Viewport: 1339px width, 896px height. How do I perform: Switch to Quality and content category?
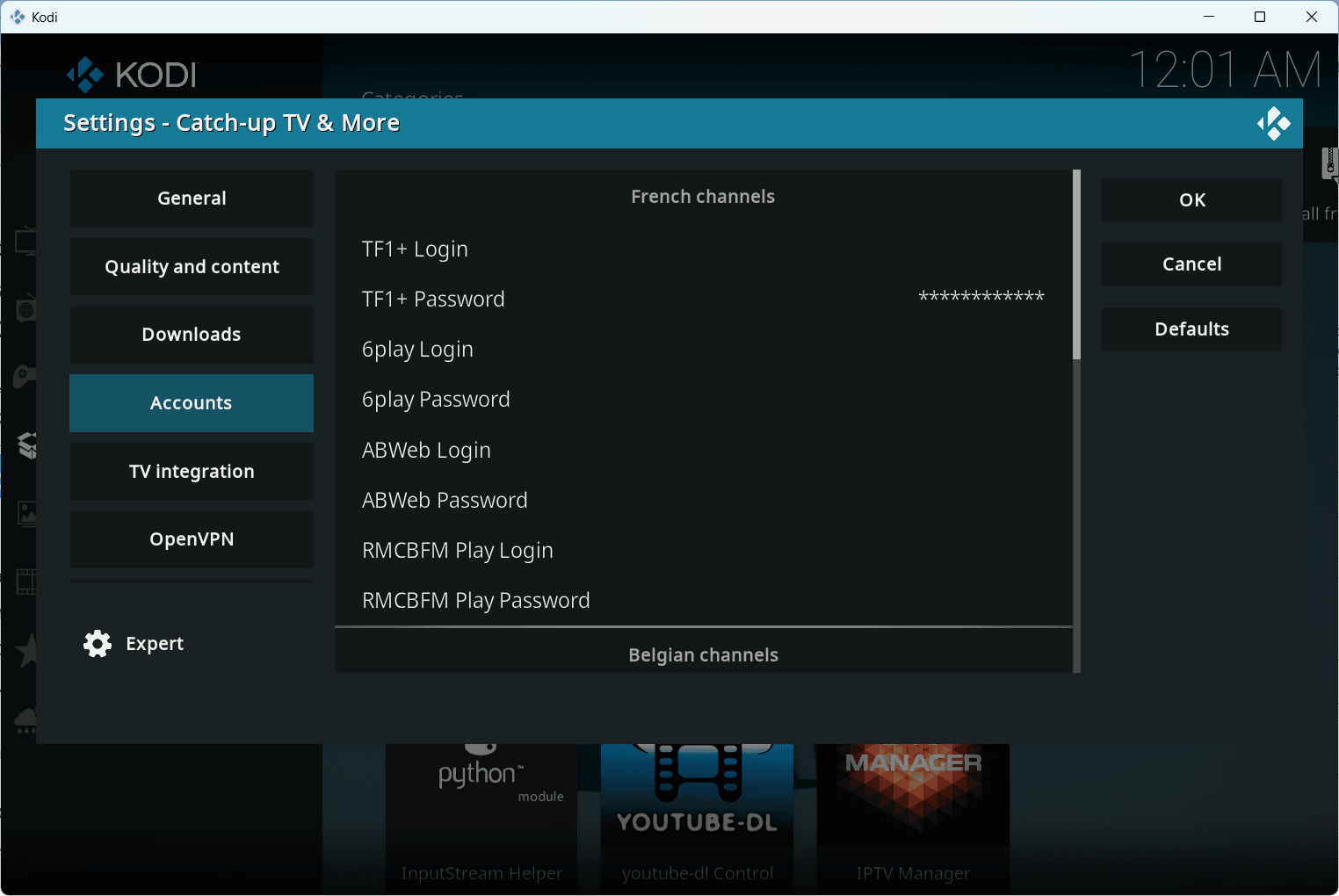(x=192, y=267)
